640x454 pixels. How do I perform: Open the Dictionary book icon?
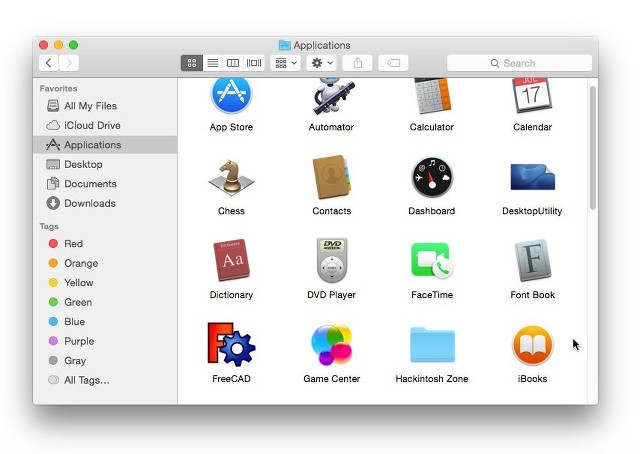[231, 260]
